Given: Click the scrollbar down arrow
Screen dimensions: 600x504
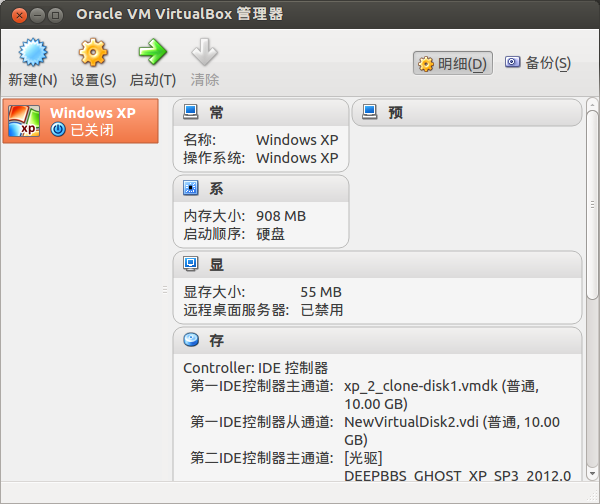Looking at the screenshot, I should 592,474.
